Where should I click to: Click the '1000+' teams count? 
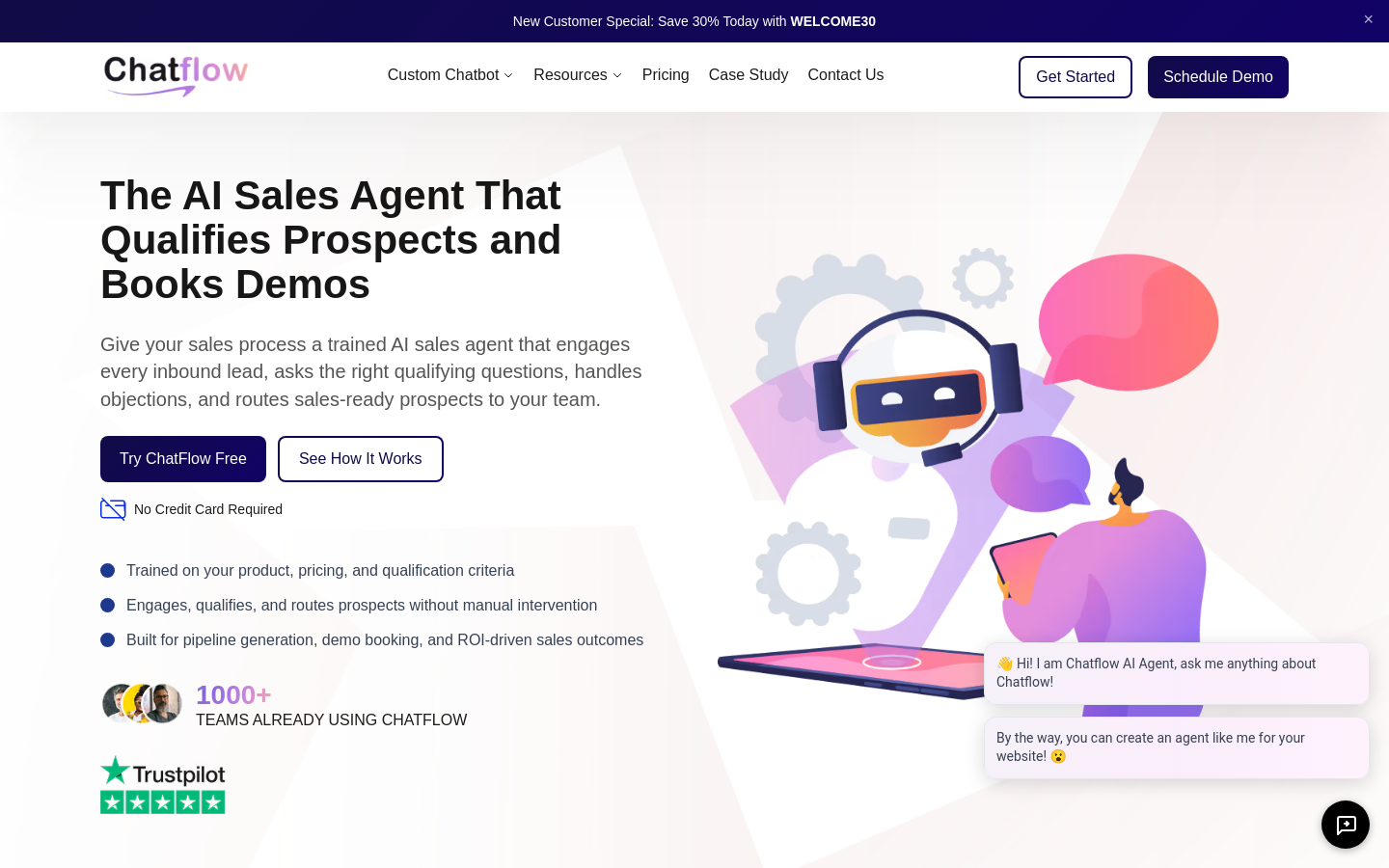pos(233,695)
